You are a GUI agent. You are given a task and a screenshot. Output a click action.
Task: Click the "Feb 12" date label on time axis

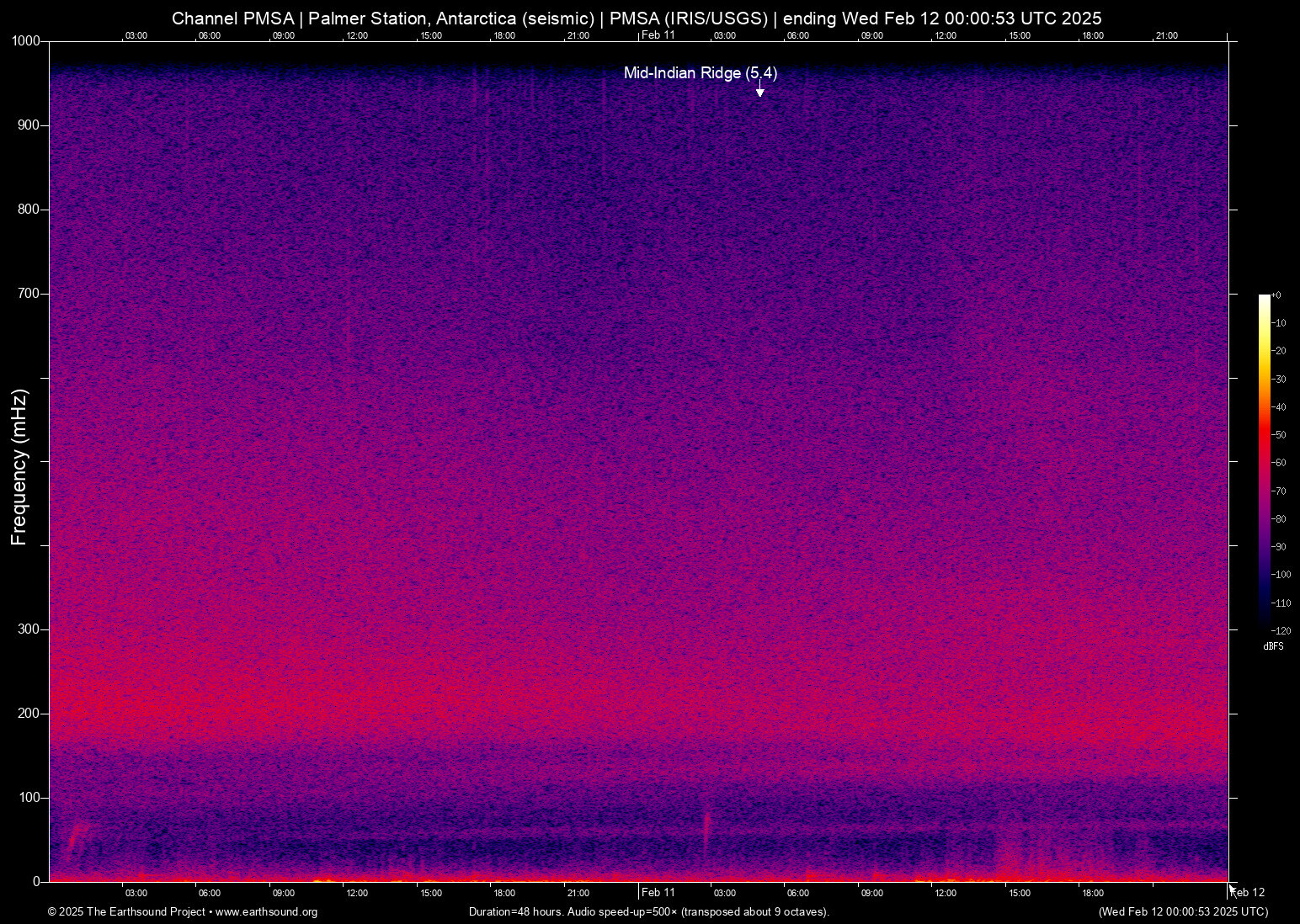click(x=1249, y=893)
